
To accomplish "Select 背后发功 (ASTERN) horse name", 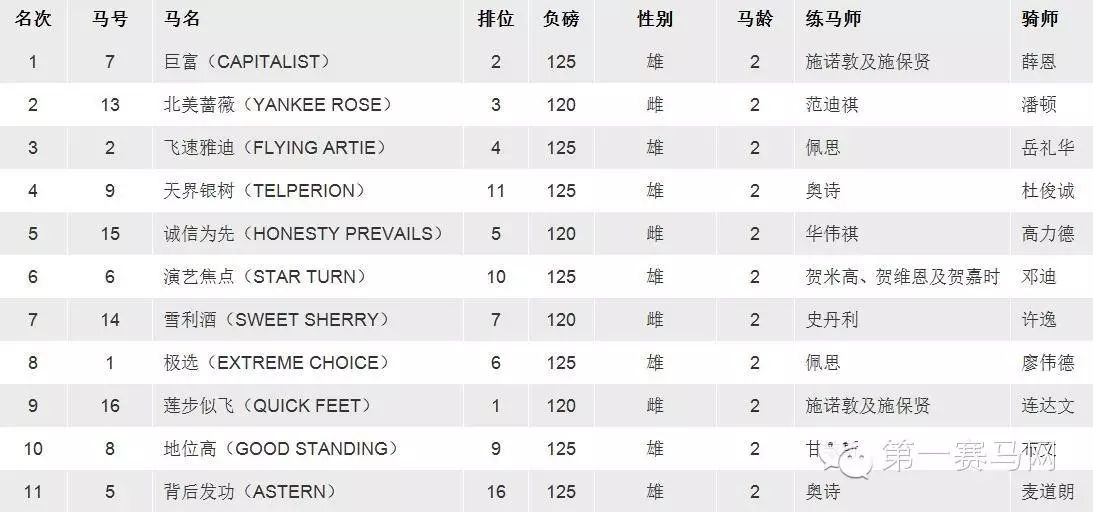I will pyautogui.click(x=250, y=492).
